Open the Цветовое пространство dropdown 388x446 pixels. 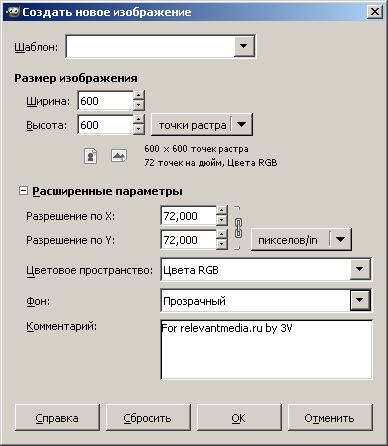click(x=360, y=269)
